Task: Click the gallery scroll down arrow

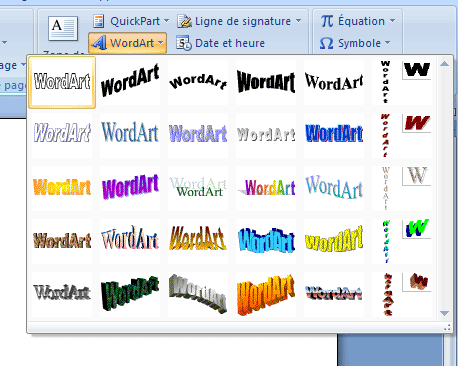Action: tap(444, 313)
